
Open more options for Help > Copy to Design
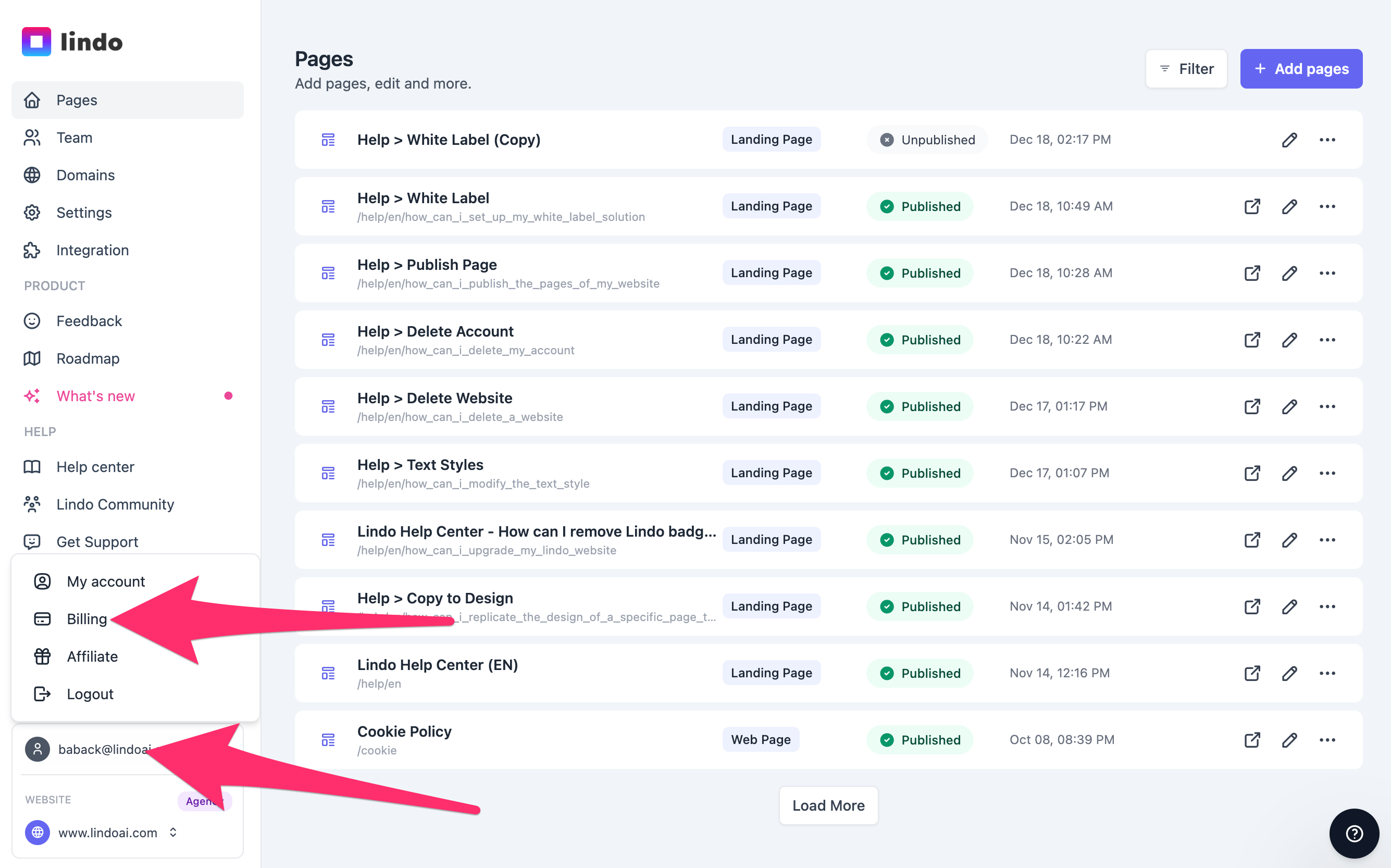pyautogui.click(x=1327, y=606)
